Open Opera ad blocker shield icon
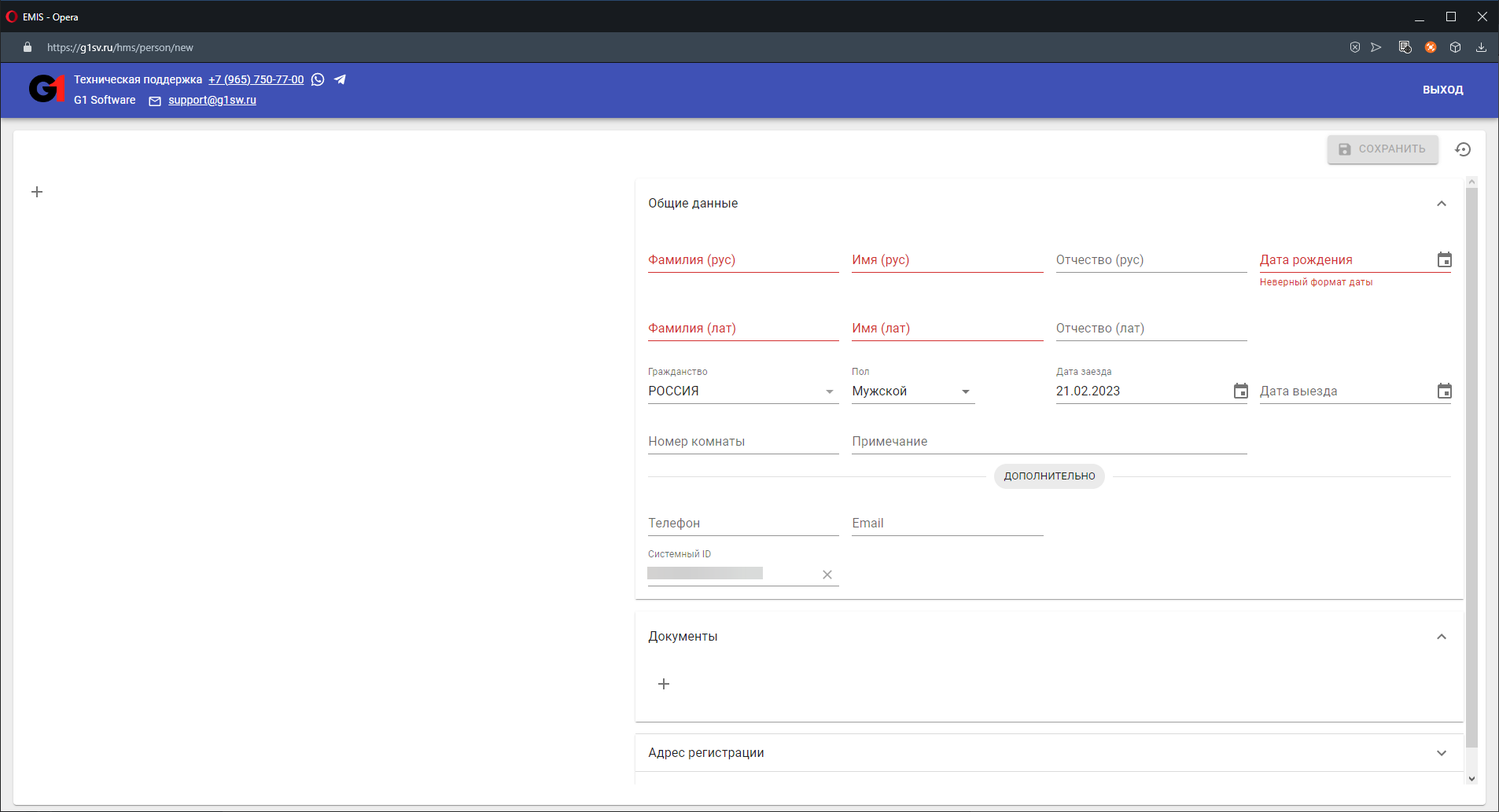Image resolution: width=1499 pixels, height=812 pixels. (1355, 47)
